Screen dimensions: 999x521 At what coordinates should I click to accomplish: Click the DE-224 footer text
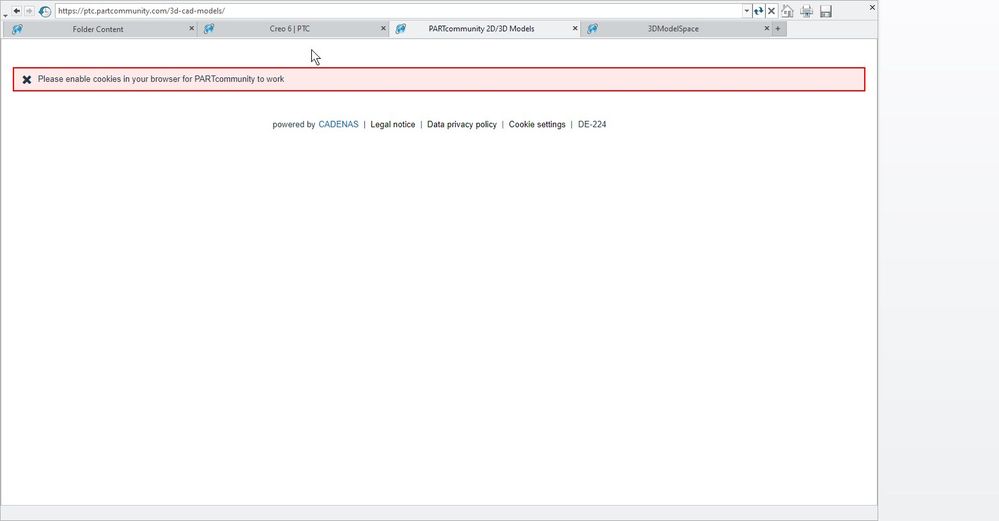pyautogui.click(x=592, y=124)
